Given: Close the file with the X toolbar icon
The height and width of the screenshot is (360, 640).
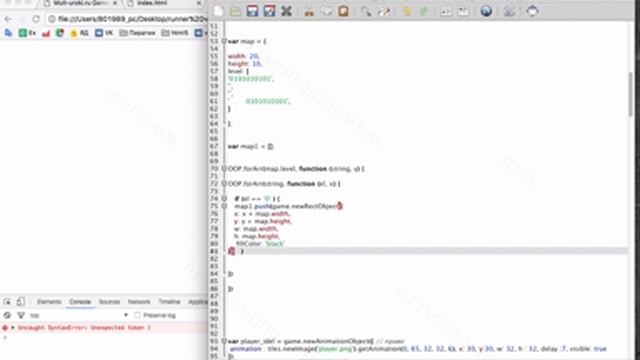Looking at the screenshot, I should point(287,11).
